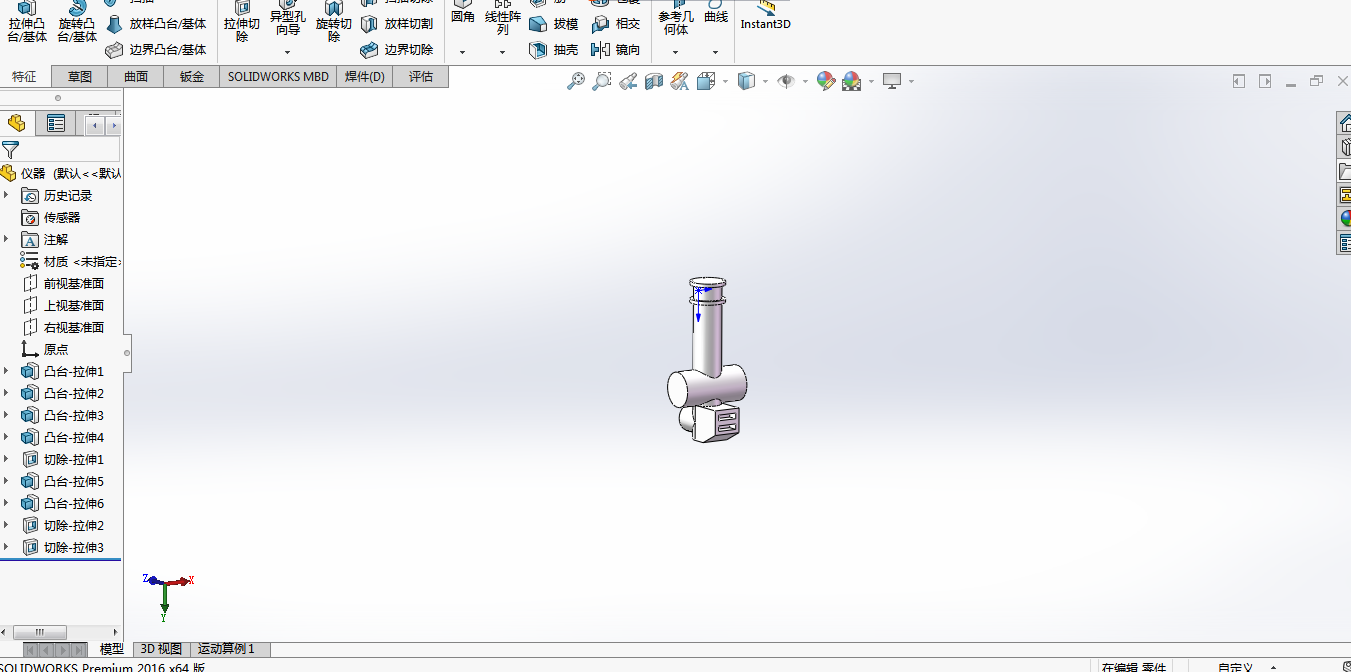The image size is (1351, 672).
Task: Activate the Section View icon
Action: (x=654, y=81)
